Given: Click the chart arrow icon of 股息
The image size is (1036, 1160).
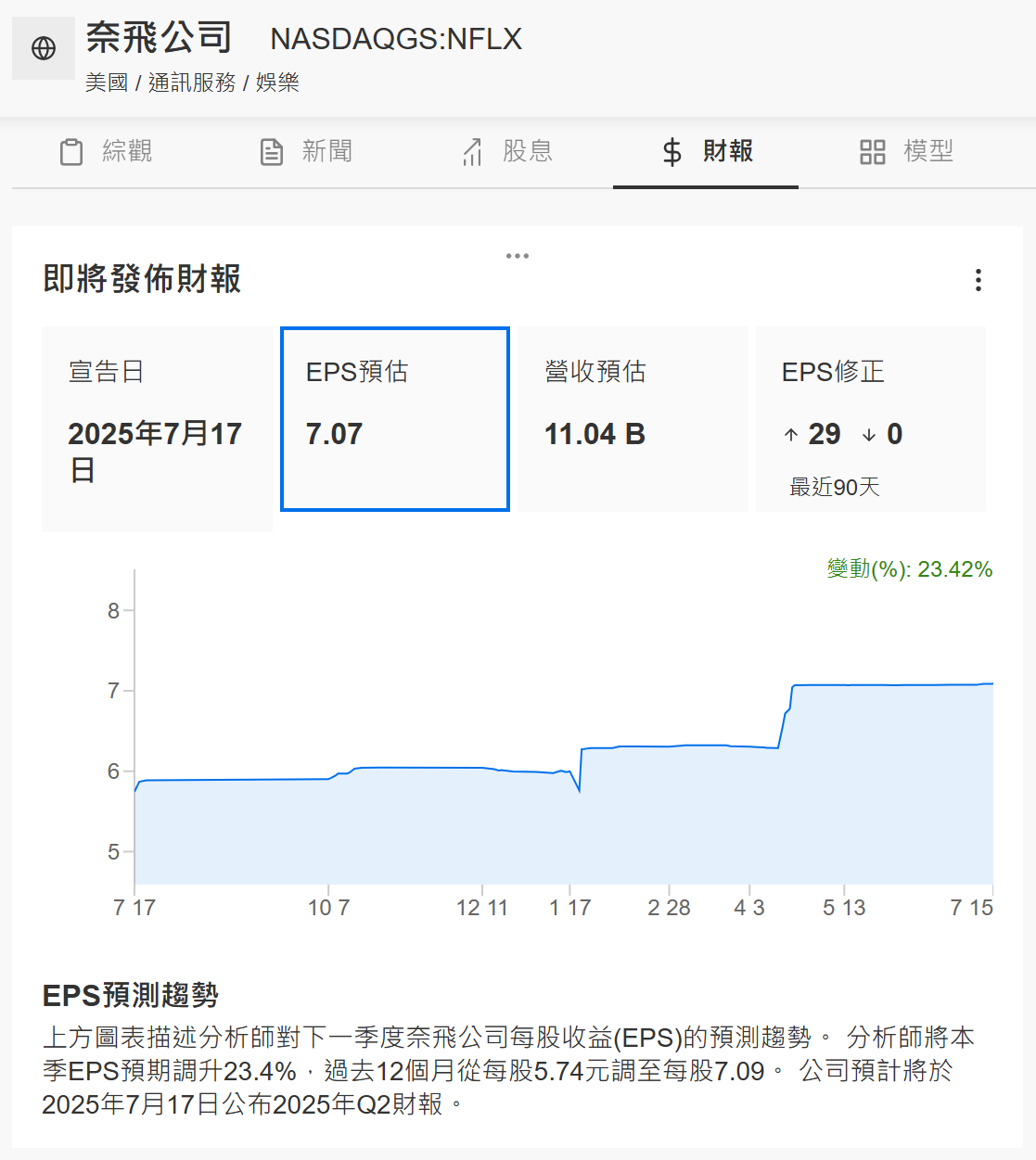Looking at the screenshot, I should coord(472,152).
